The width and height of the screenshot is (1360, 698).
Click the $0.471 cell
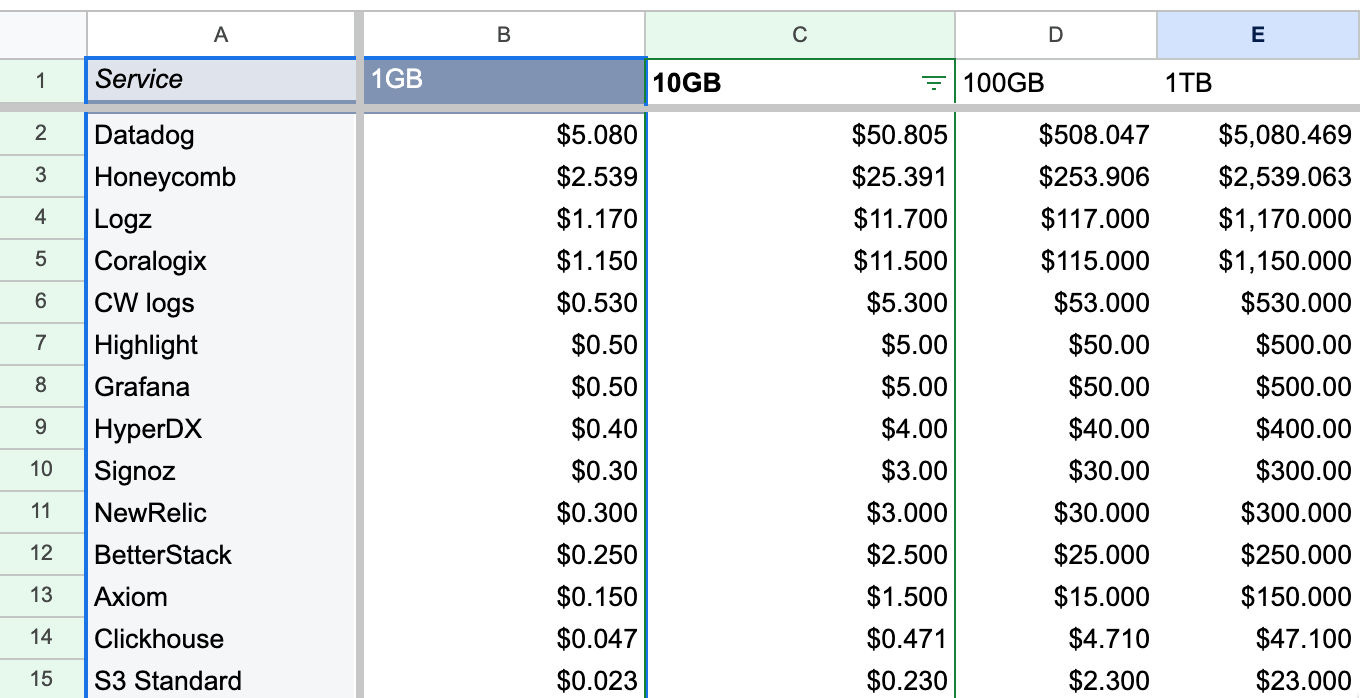pos(801,638)
